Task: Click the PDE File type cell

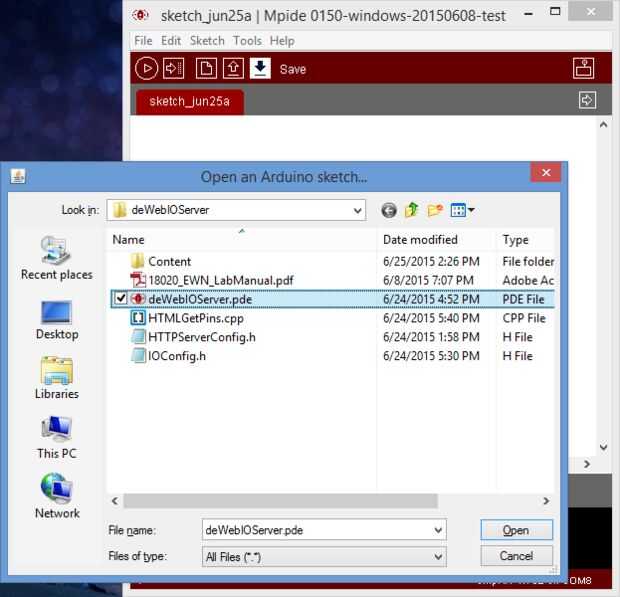Action: click(524, 299)
